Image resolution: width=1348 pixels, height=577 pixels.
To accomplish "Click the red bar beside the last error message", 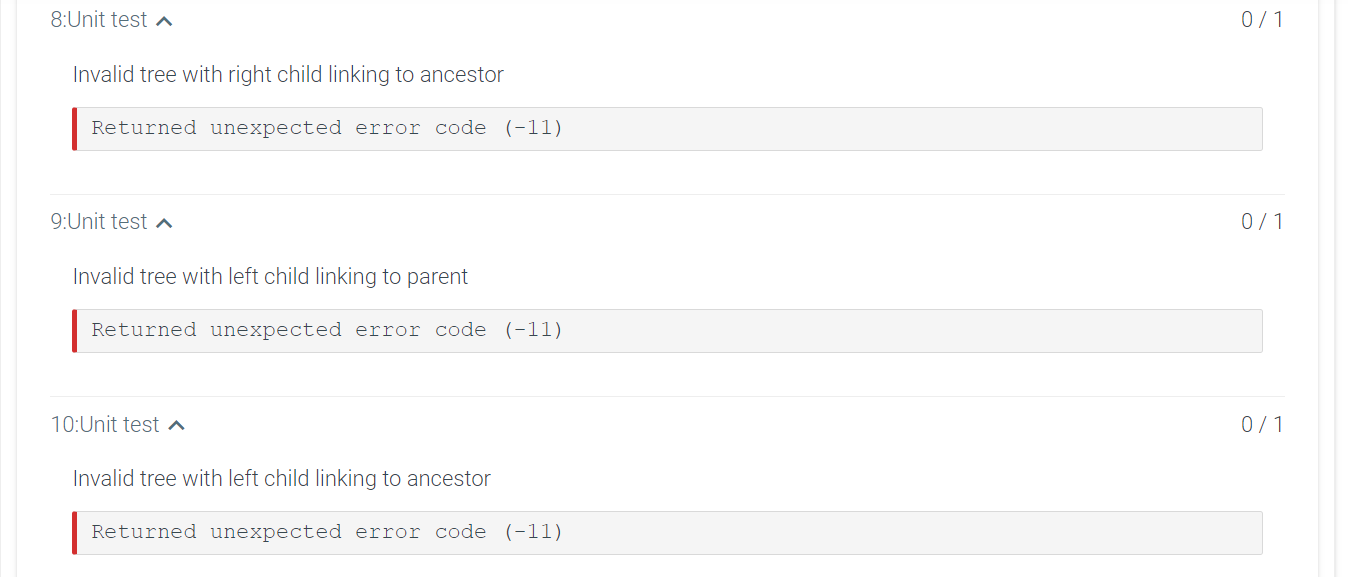I will click(x=74, y=532).
